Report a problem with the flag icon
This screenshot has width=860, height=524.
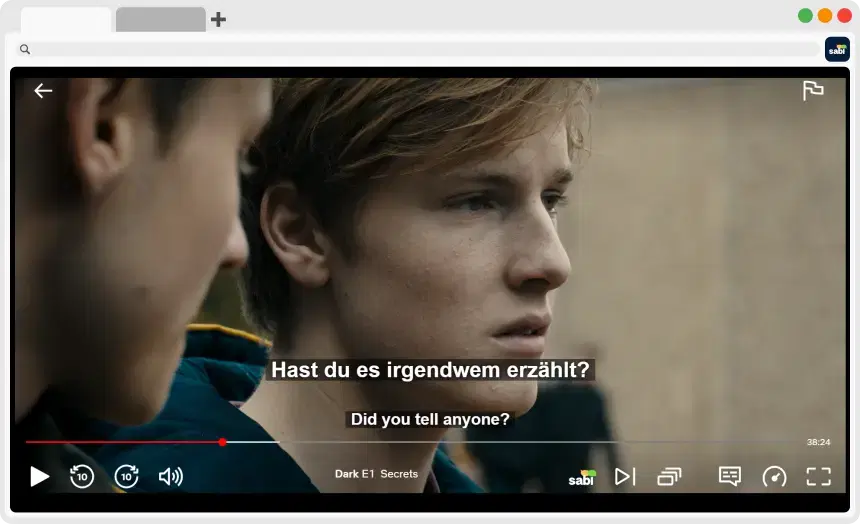[x=813, y=91]
